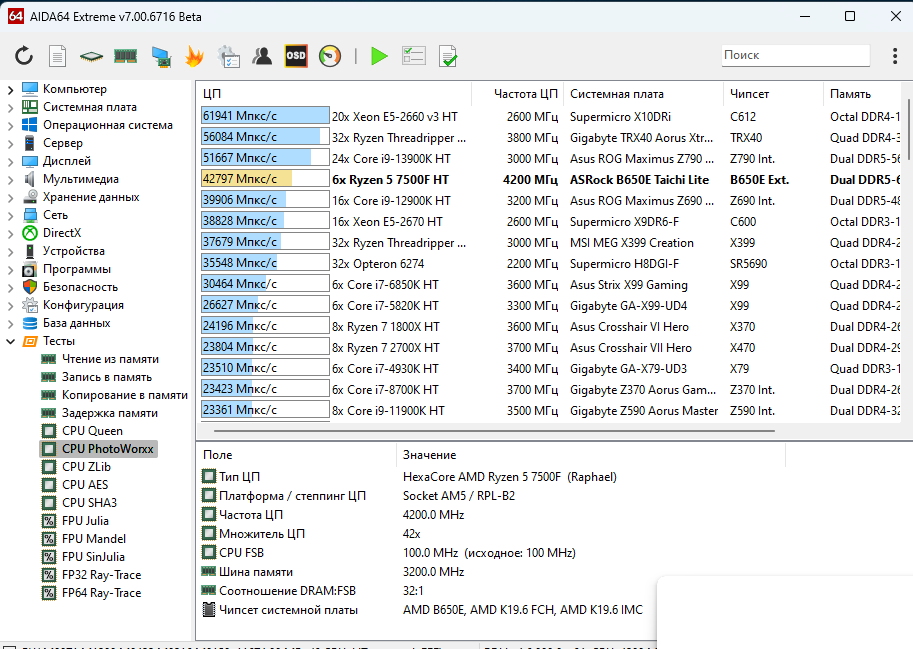913x649 pixels.
Task: Open the audit manager checklist icon
Action: pos(228,56)
